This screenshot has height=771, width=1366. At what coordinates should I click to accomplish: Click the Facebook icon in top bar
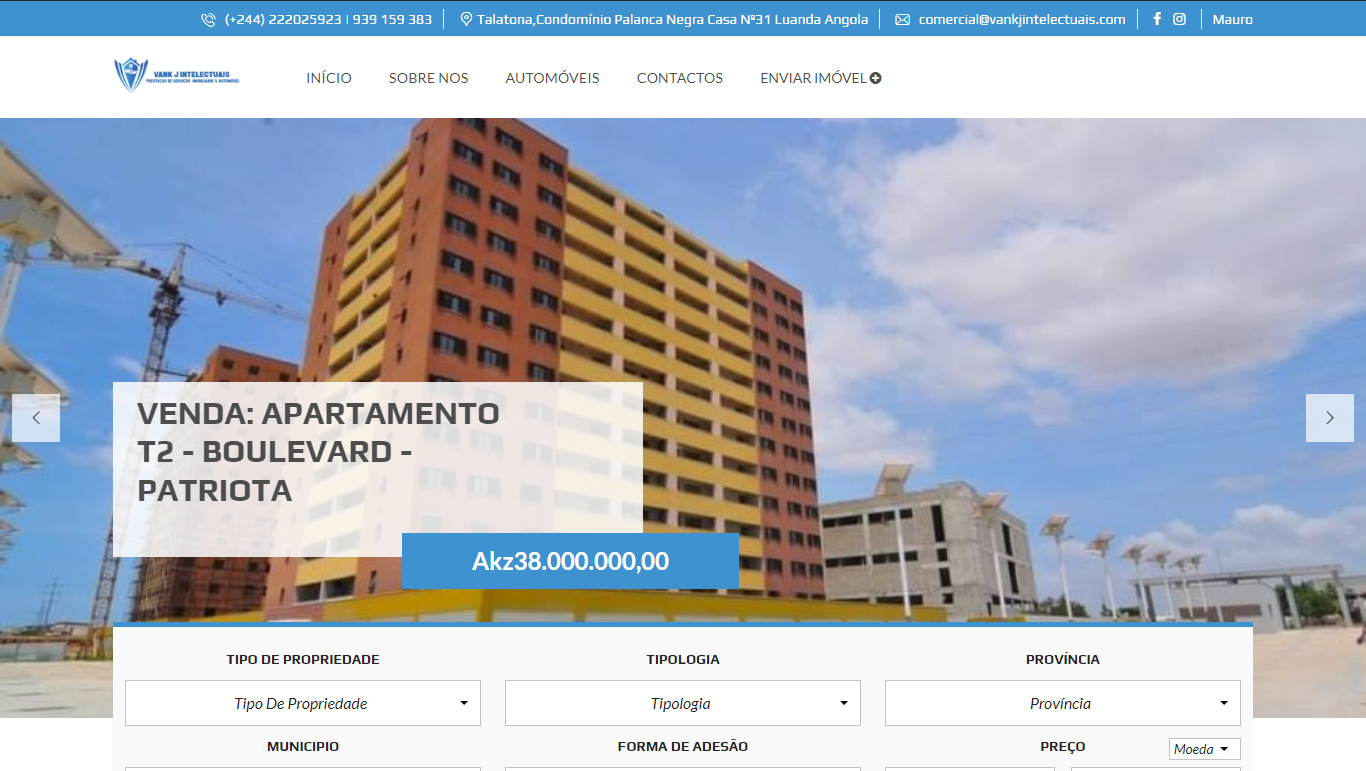(x=1157, y=19)
